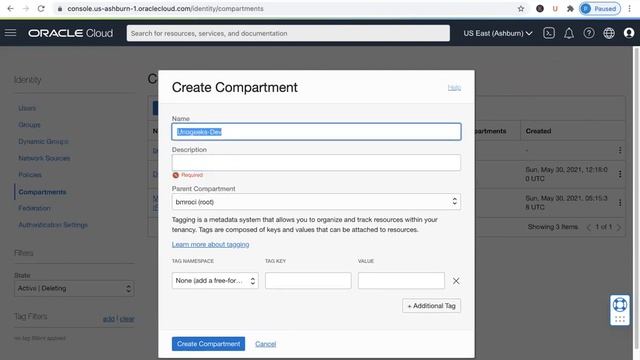Open the State filter dropdown
The width and height of the screenshot is (640, 360).
tap(74, 288)
